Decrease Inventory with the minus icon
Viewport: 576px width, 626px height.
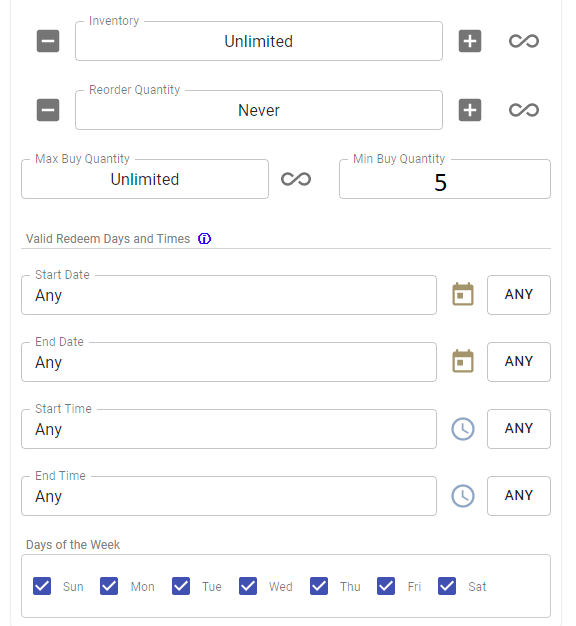[48, 41]
